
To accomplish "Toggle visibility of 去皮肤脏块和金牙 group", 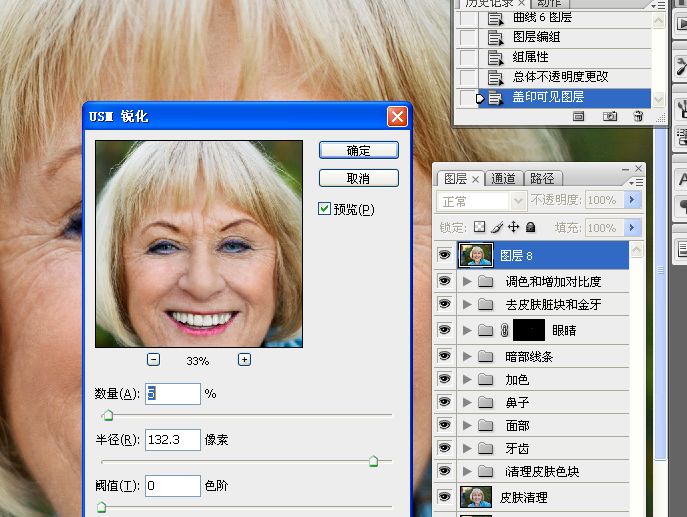I will click(x=444, y=304).
